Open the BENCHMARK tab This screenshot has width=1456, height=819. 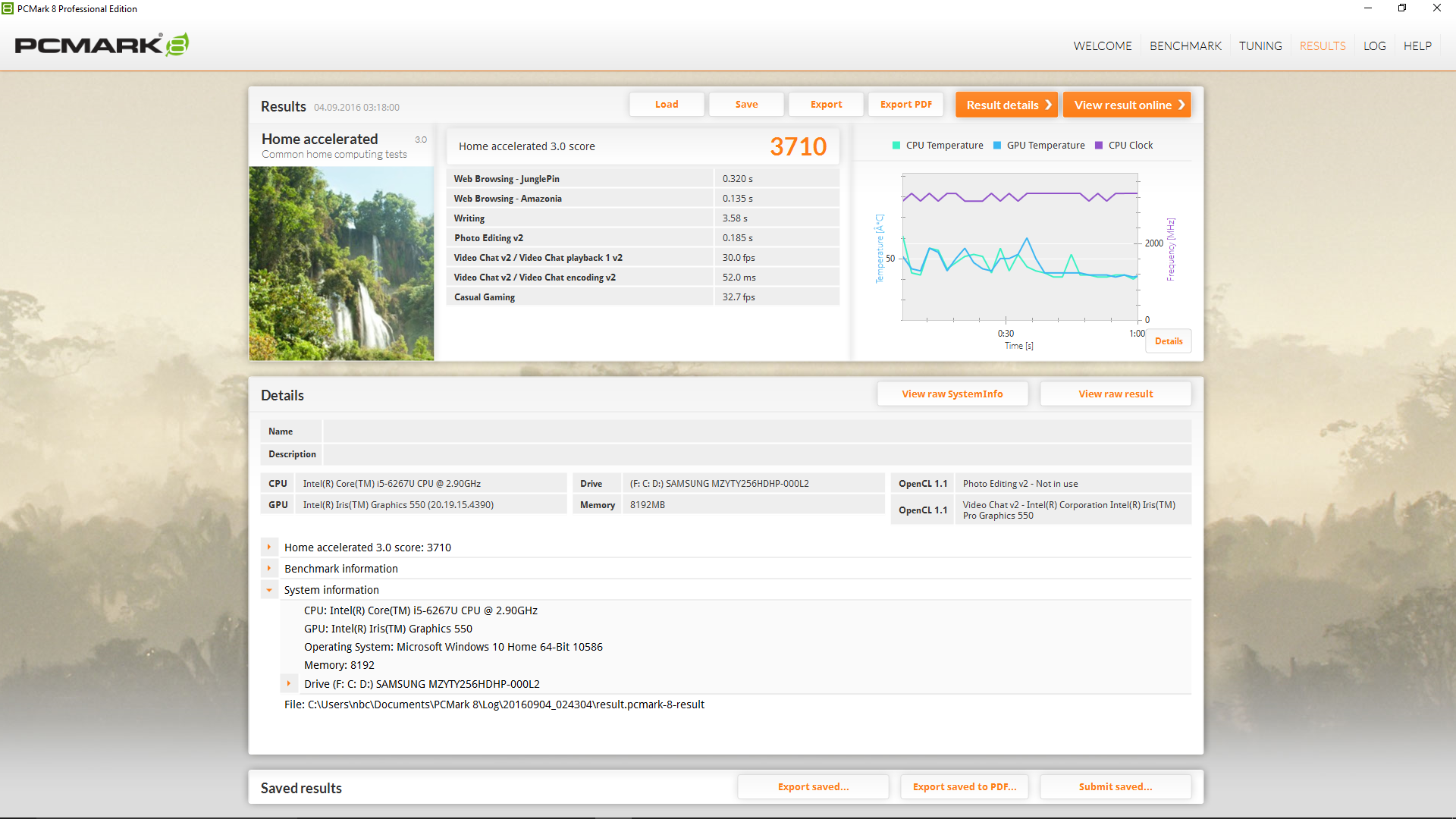coord(1185,45)
